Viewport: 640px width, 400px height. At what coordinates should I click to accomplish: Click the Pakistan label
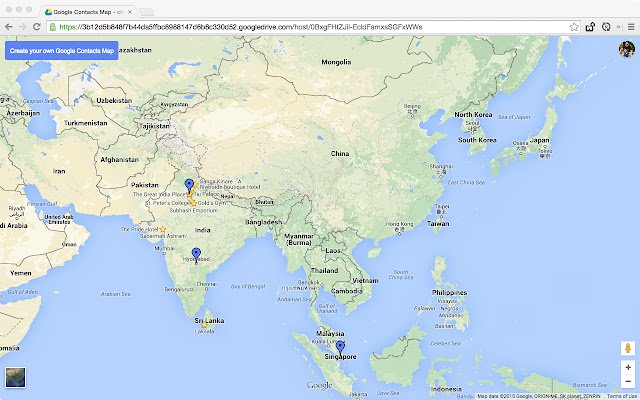(x=144, y=185)
